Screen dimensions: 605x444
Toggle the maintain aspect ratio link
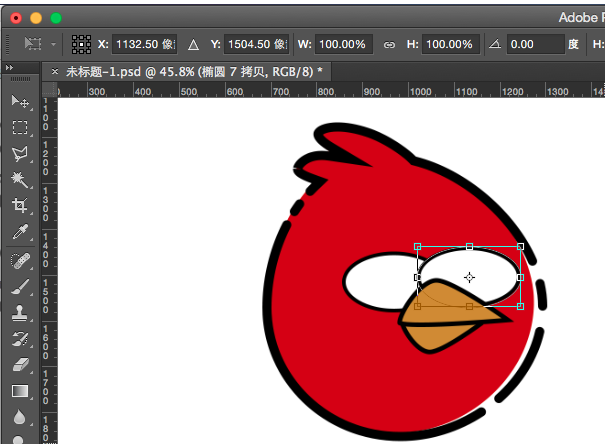point(389,45)
